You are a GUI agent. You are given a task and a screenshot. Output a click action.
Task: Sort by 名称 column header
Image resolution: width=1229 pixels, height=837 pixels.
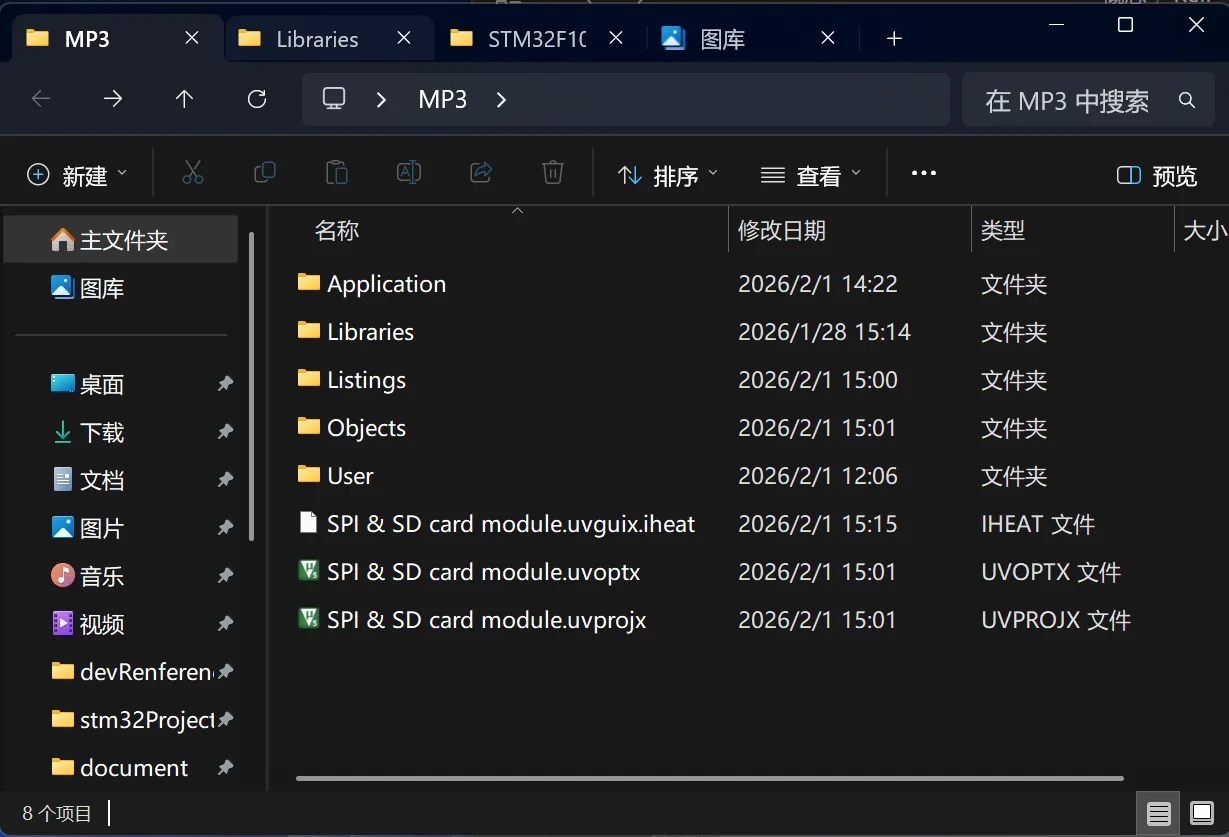click(337, 231)
